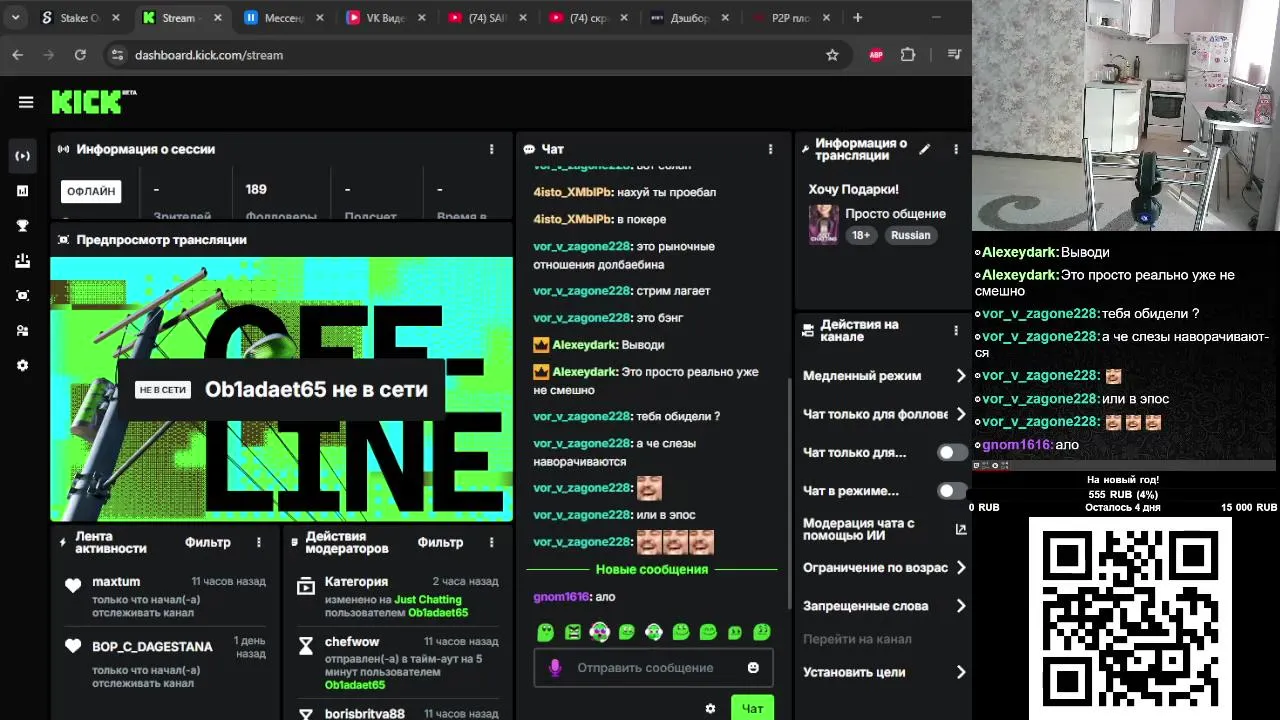Click the purple microphone icon in the message box
1280x720 pixels.
point(555,668)
